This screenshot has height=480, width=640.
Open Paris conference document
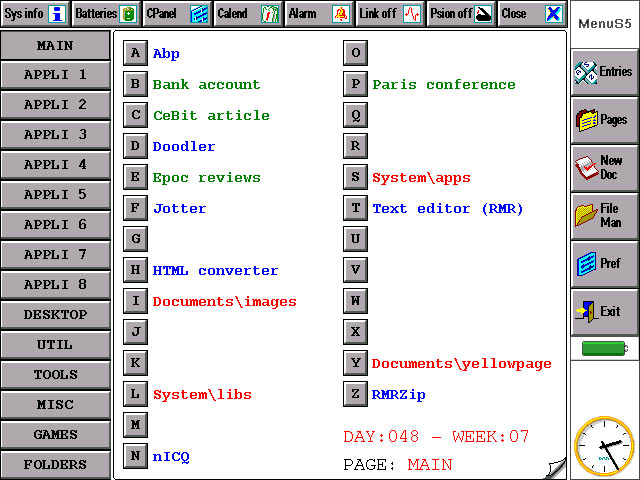click(444, 84)
